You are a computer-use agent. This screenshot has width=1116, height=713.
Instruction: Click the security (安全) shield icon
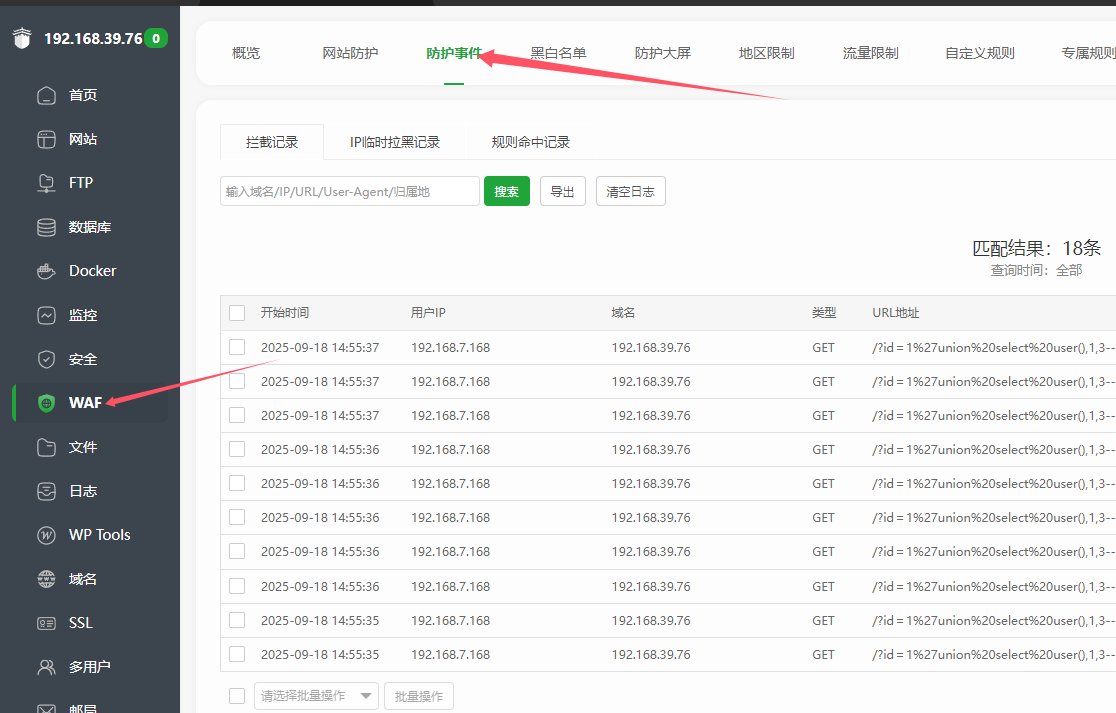point(46,359)
